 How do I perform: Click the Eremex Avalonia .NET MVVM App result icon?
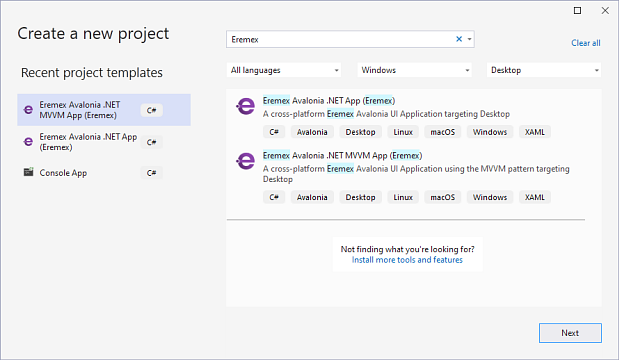coord(246,161)
